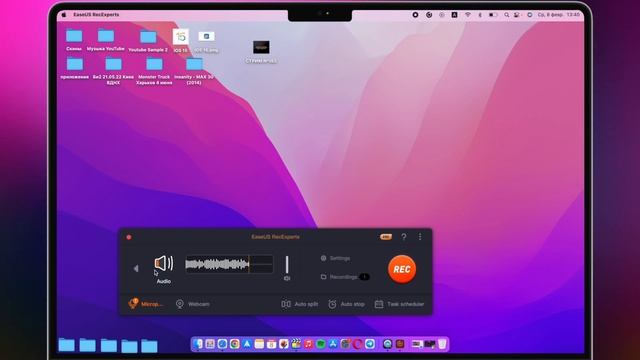640x360 pixels.
Task: Select the 'Monster Truck' desktop folder
Action: (x=154, y=71)
